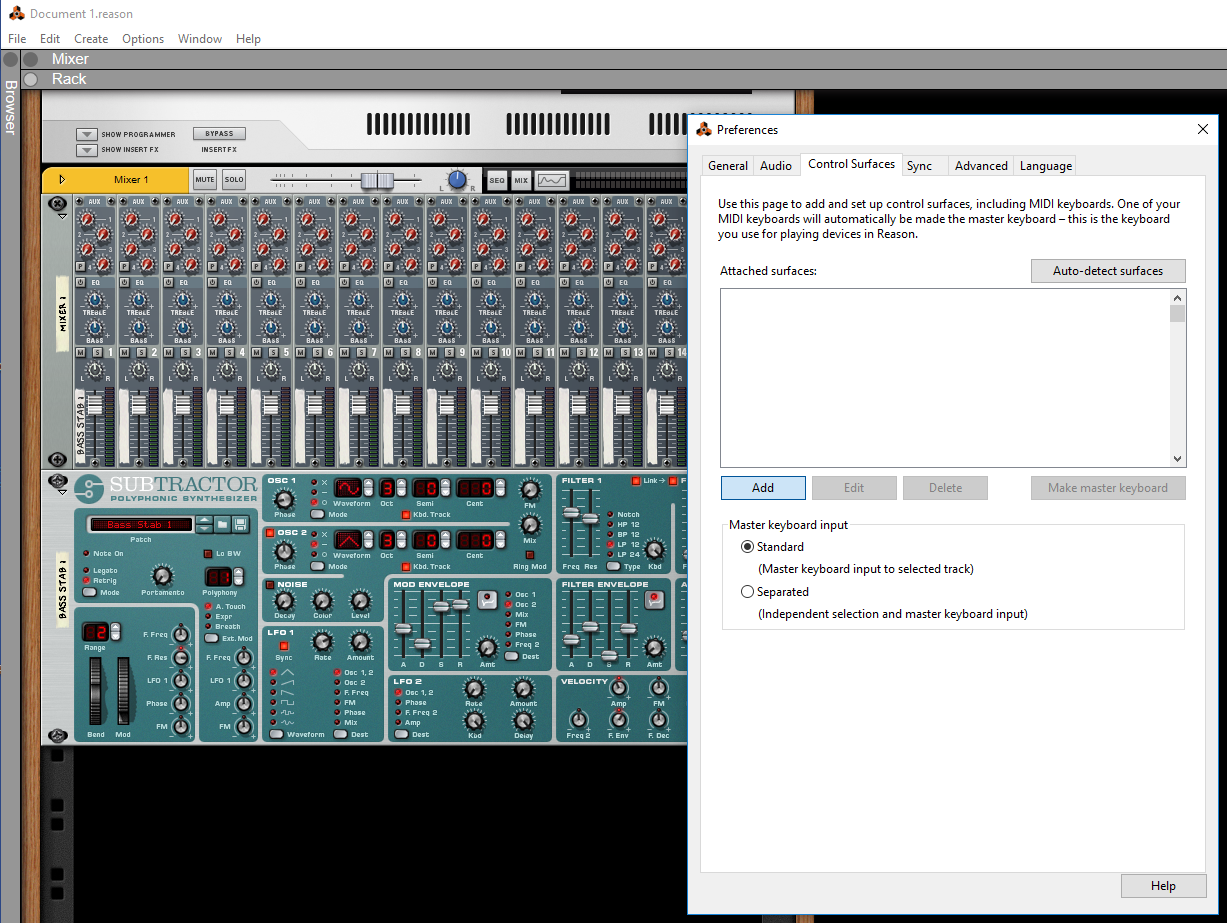Screen dimensions: 1227x923
Task: Click Subtractor logo icon
Action: click(x=89, y=490)
